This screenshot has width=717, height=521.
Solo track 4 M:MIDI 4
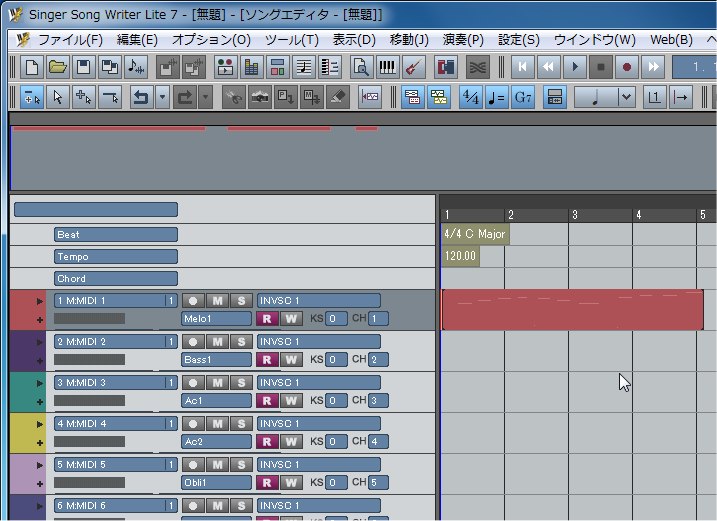241,424
